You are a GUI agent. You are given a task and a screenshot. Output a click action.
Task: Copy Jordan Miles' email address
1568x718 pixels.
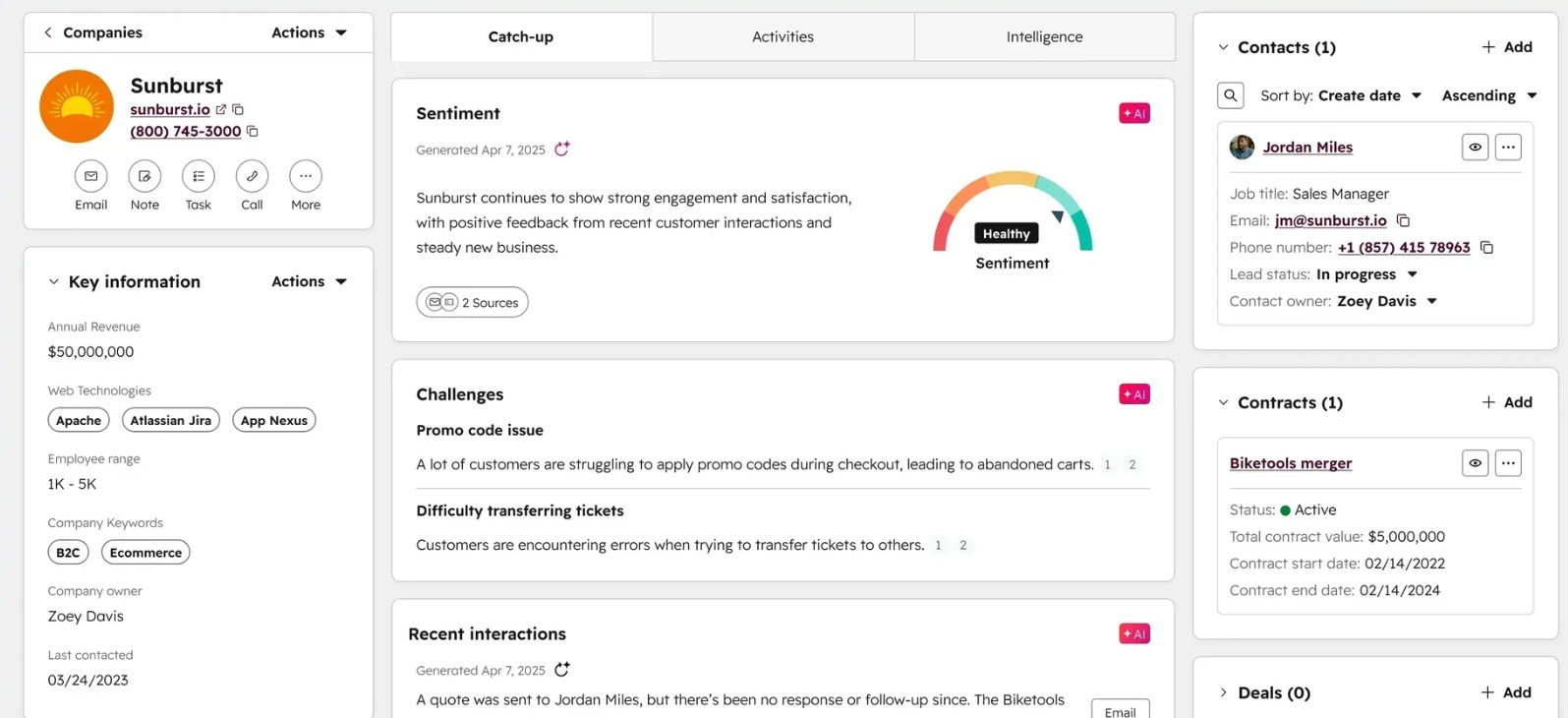[1403, 220]
